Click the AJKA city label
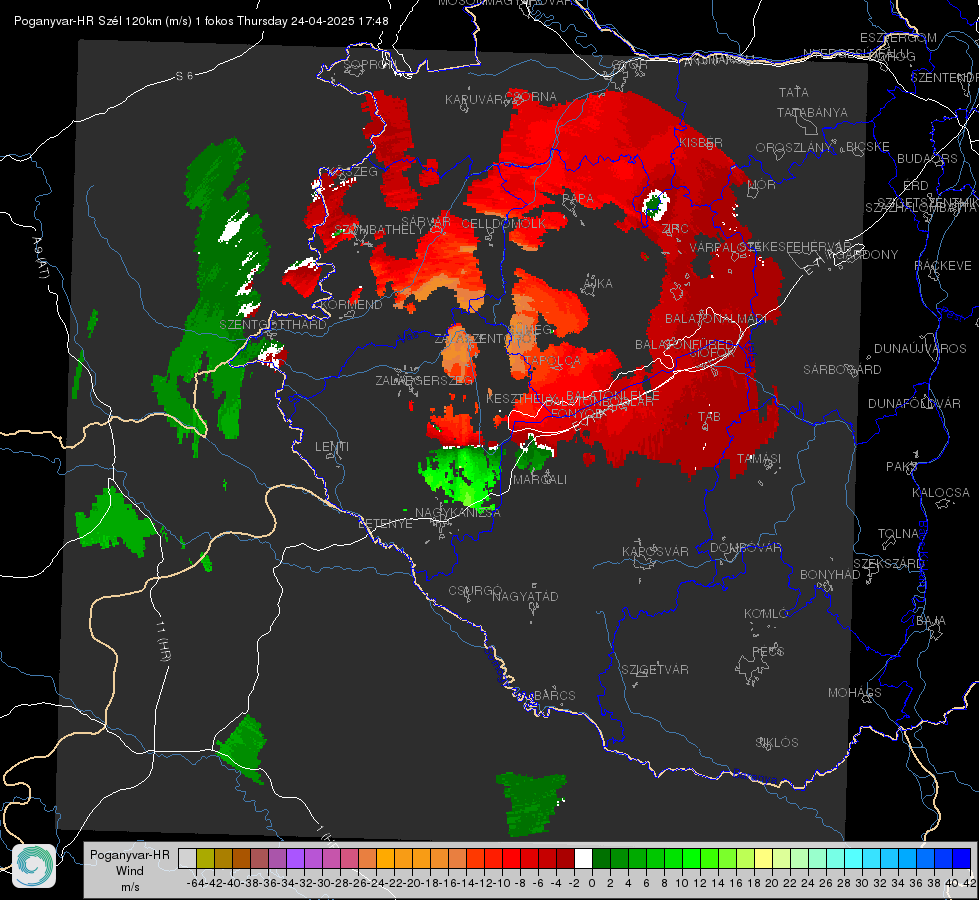 point(598,284)
